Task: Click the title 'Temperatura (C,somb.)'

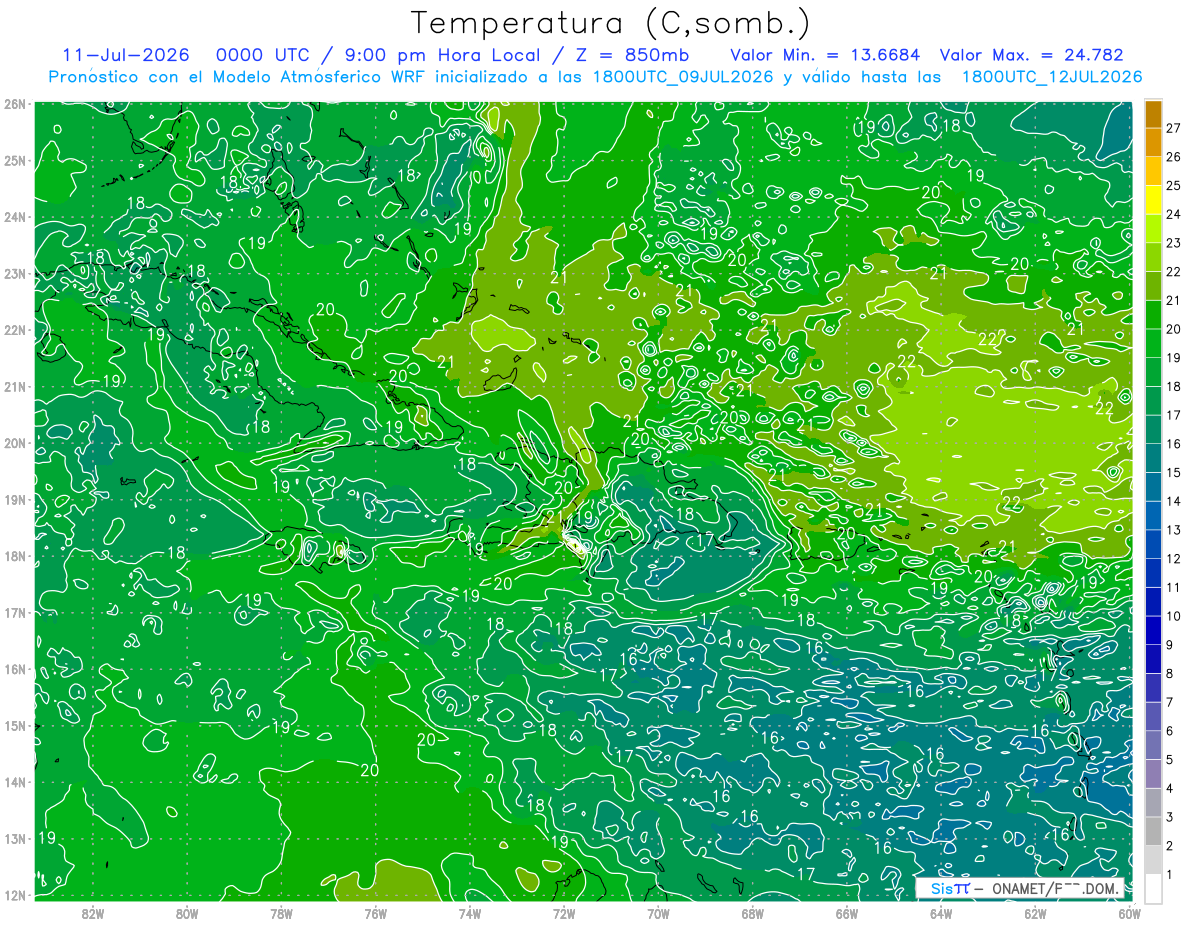Action: click(610, 23)
